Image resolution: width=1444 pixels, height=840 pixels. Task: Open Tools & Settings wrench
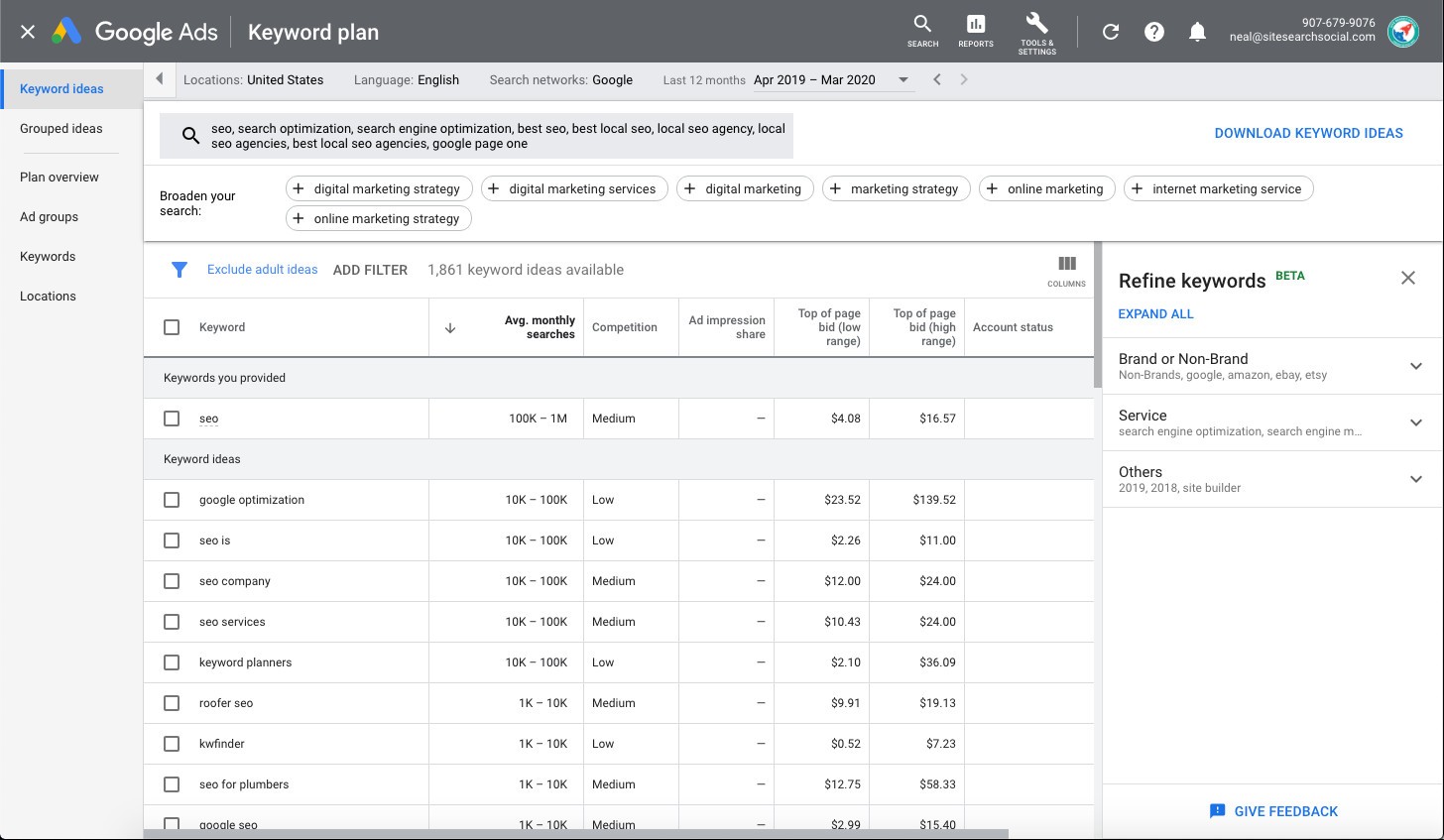tap(1036, 33)
